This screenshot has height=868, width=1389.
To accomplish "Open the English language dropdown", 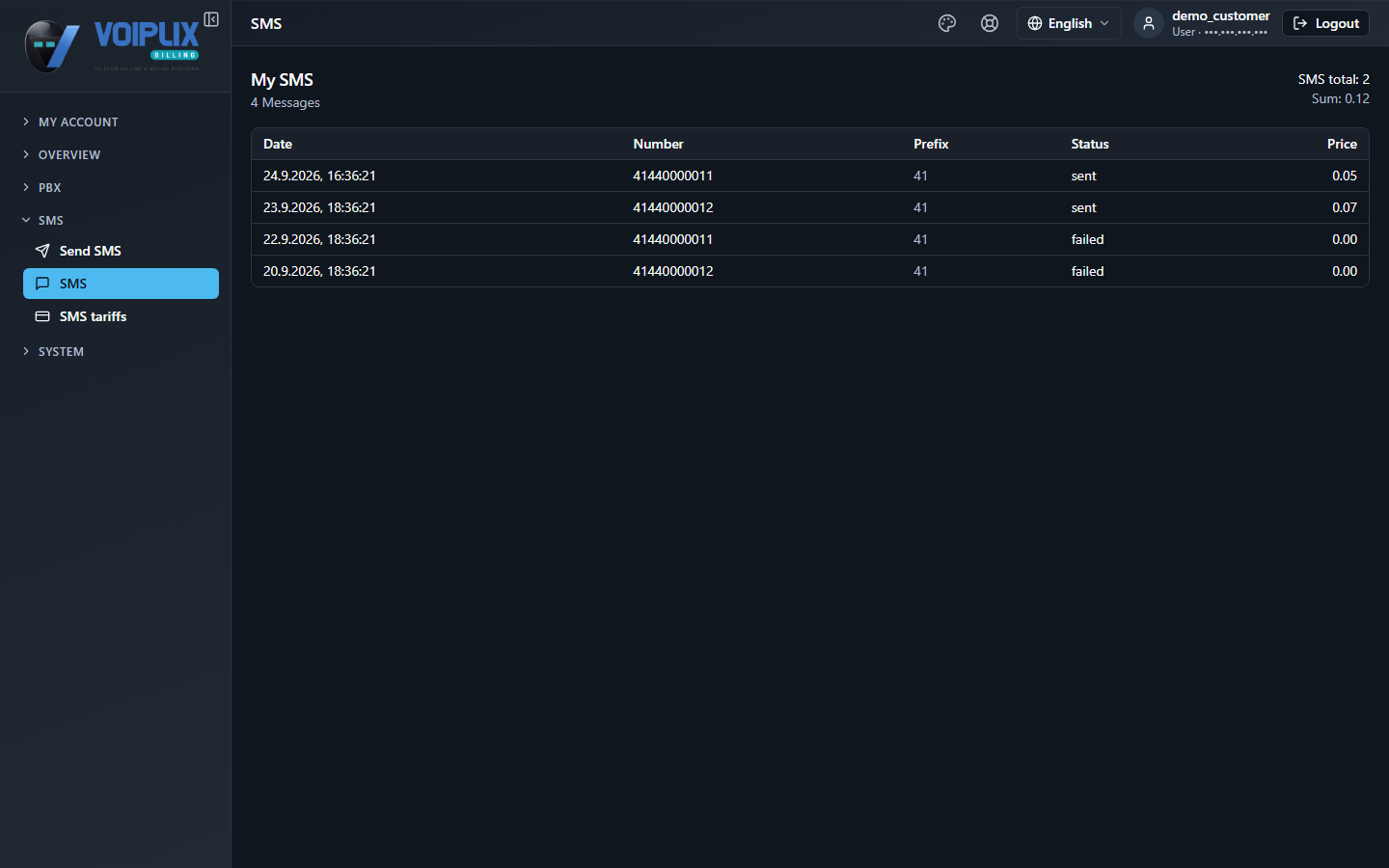I will (1069, 23).
